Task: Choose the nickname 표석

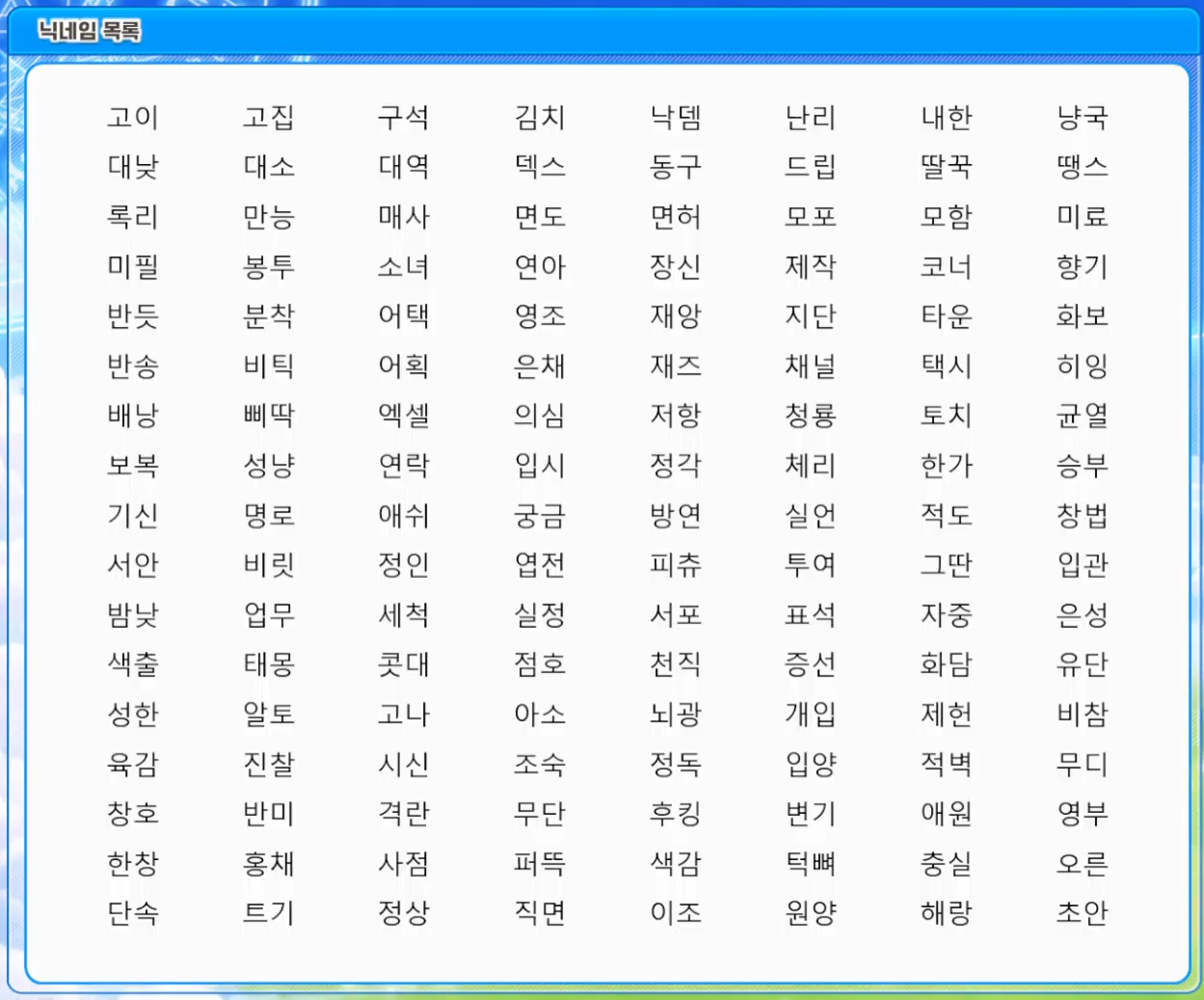Action: 811,614
